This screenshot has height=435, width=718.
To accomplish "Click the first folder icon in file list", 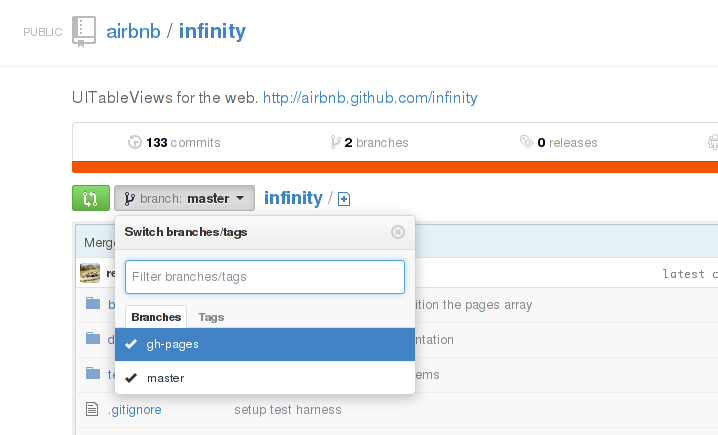I will pos(93,303).
